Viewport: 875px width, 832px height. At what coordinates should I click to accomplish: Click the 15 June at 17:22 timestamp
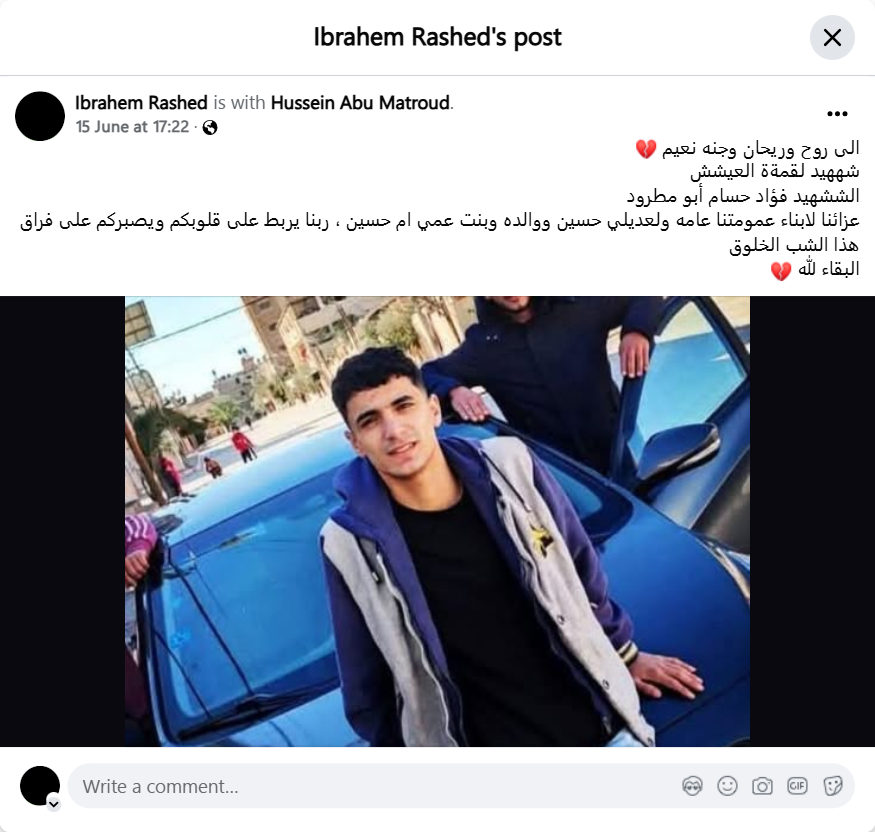[132, 127]
